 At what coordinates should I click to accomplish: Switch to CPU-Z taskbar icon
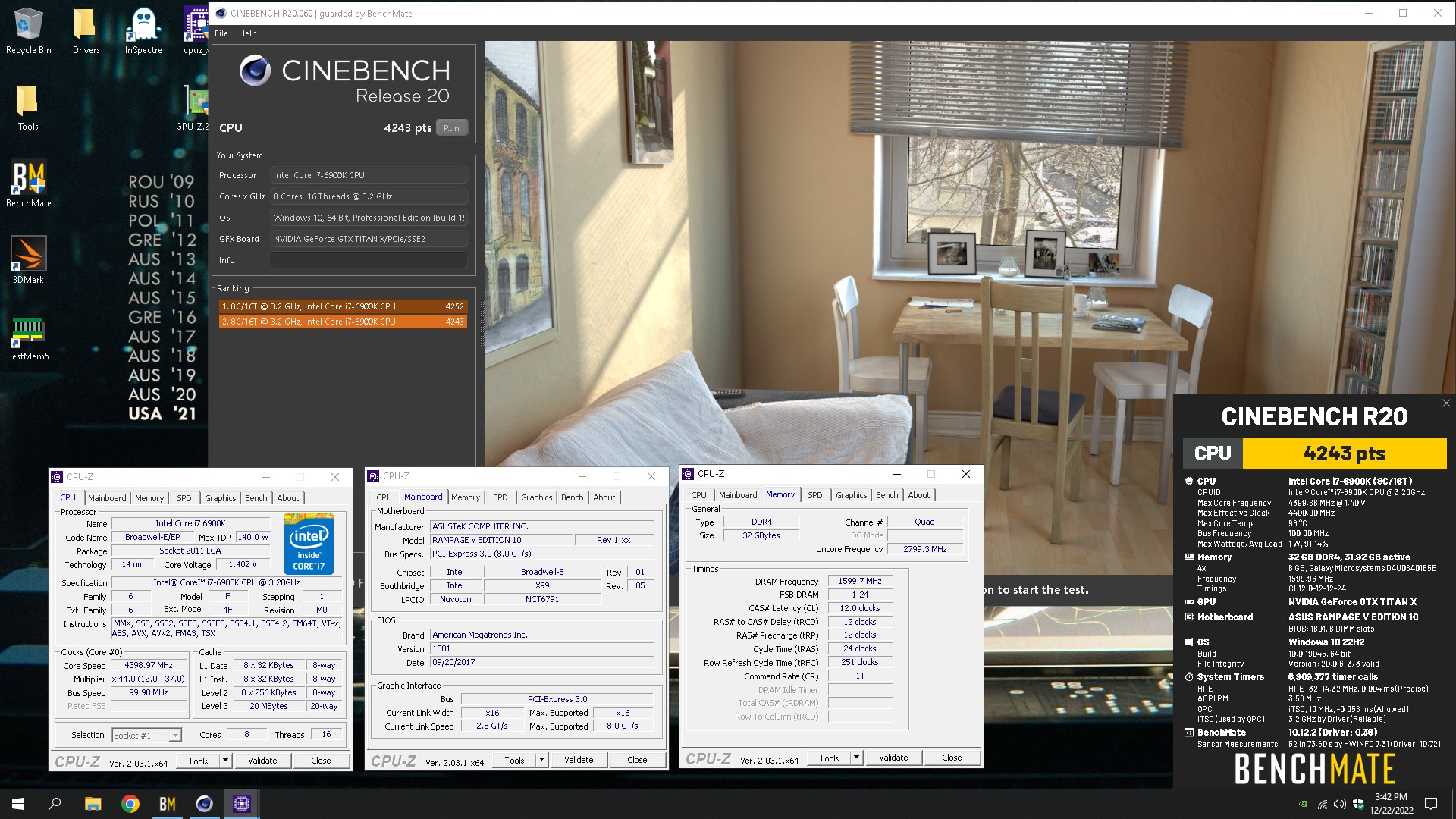click(x=242, y=804)
